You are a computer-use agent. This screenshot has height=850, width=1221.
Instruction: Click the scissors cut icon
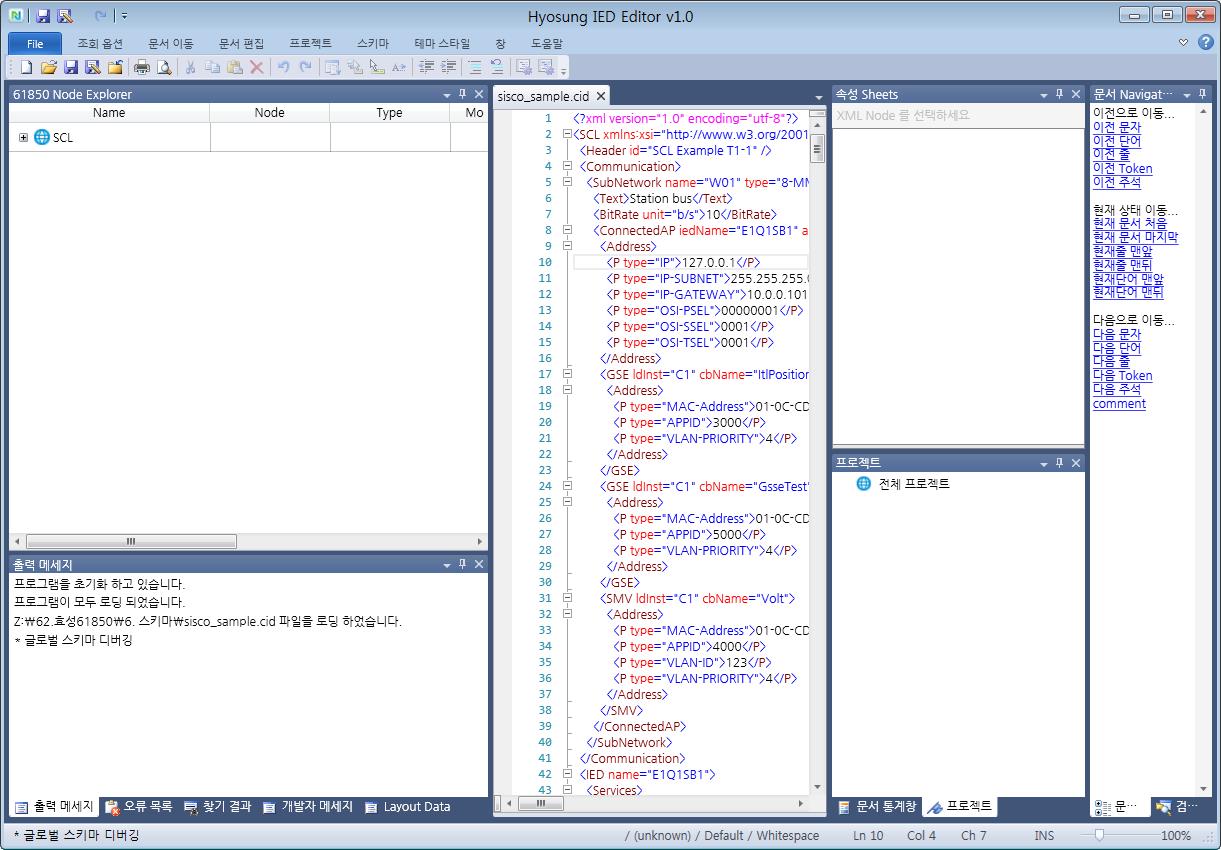tap(190, 67)
